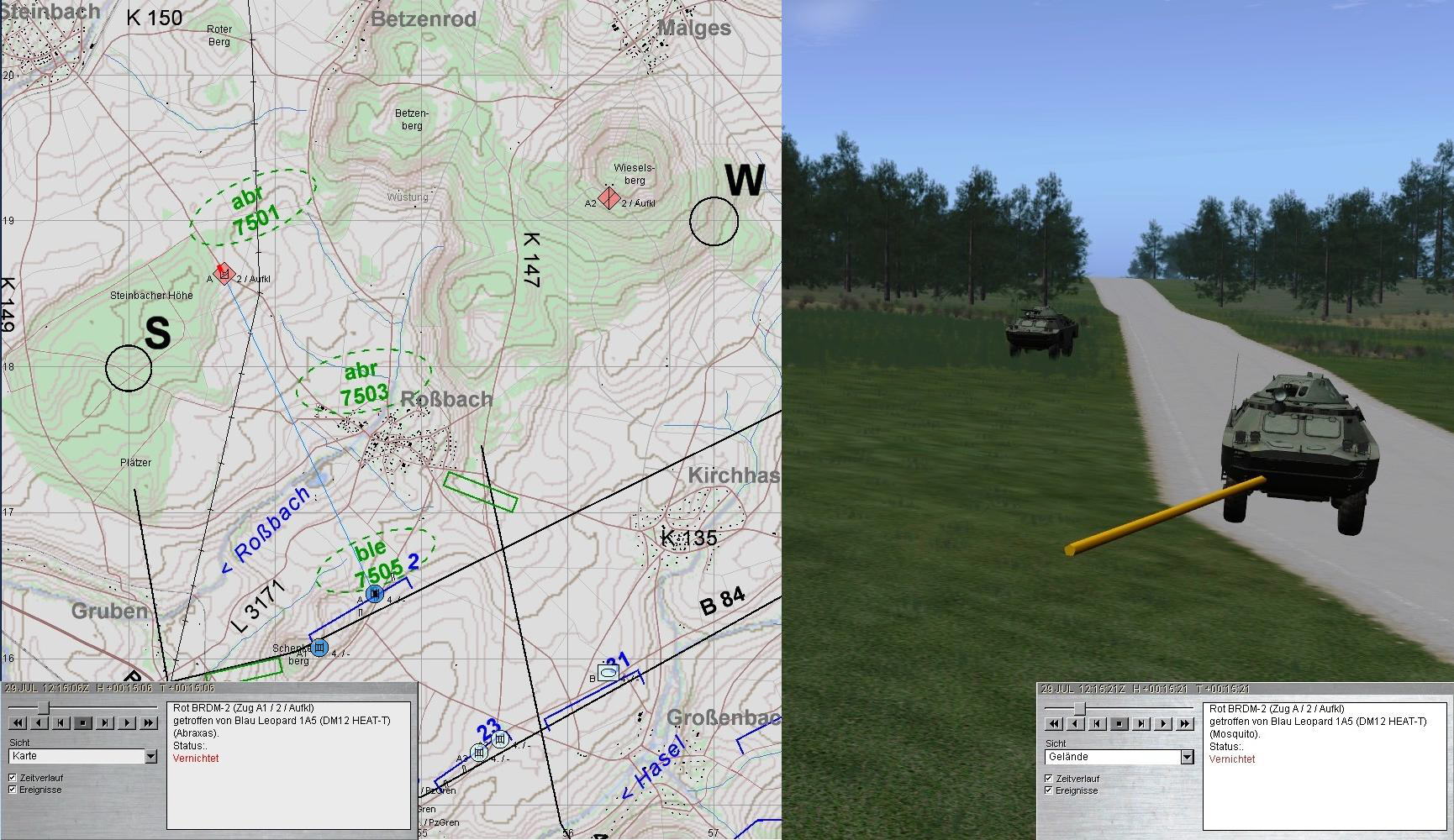1454x840 pixels.
Task: Select red A2 recon unit on Wieselsberg
Action: tap(610, 200)
